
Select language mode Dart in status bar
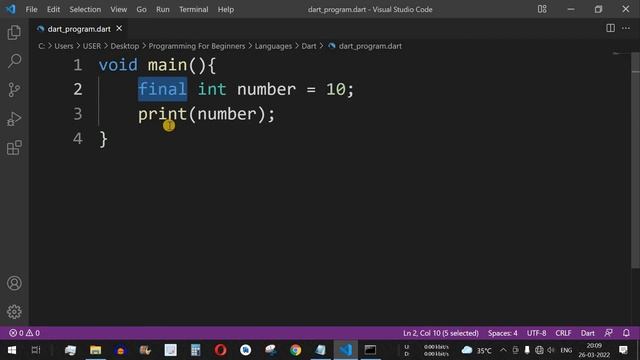[588, 333]
